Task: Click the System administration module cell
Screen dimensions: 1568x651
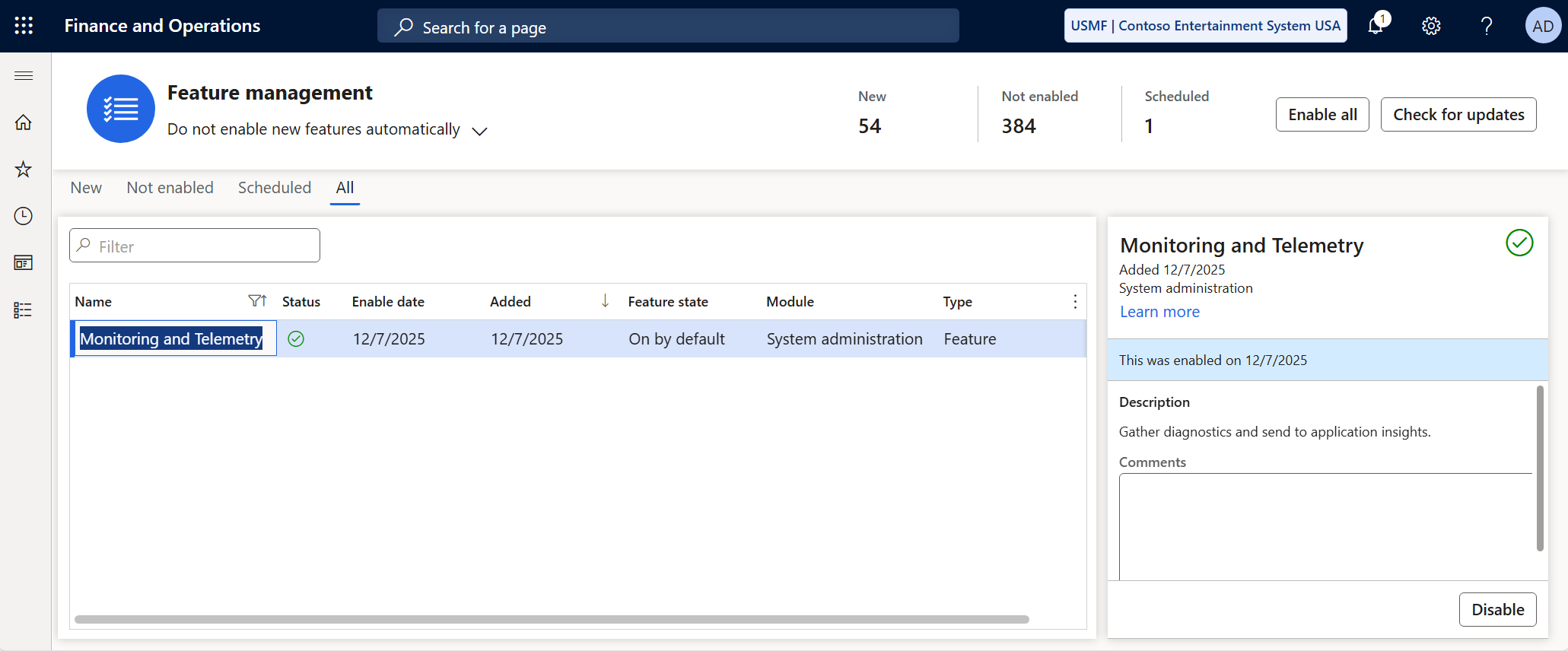Action: point(844,339)
